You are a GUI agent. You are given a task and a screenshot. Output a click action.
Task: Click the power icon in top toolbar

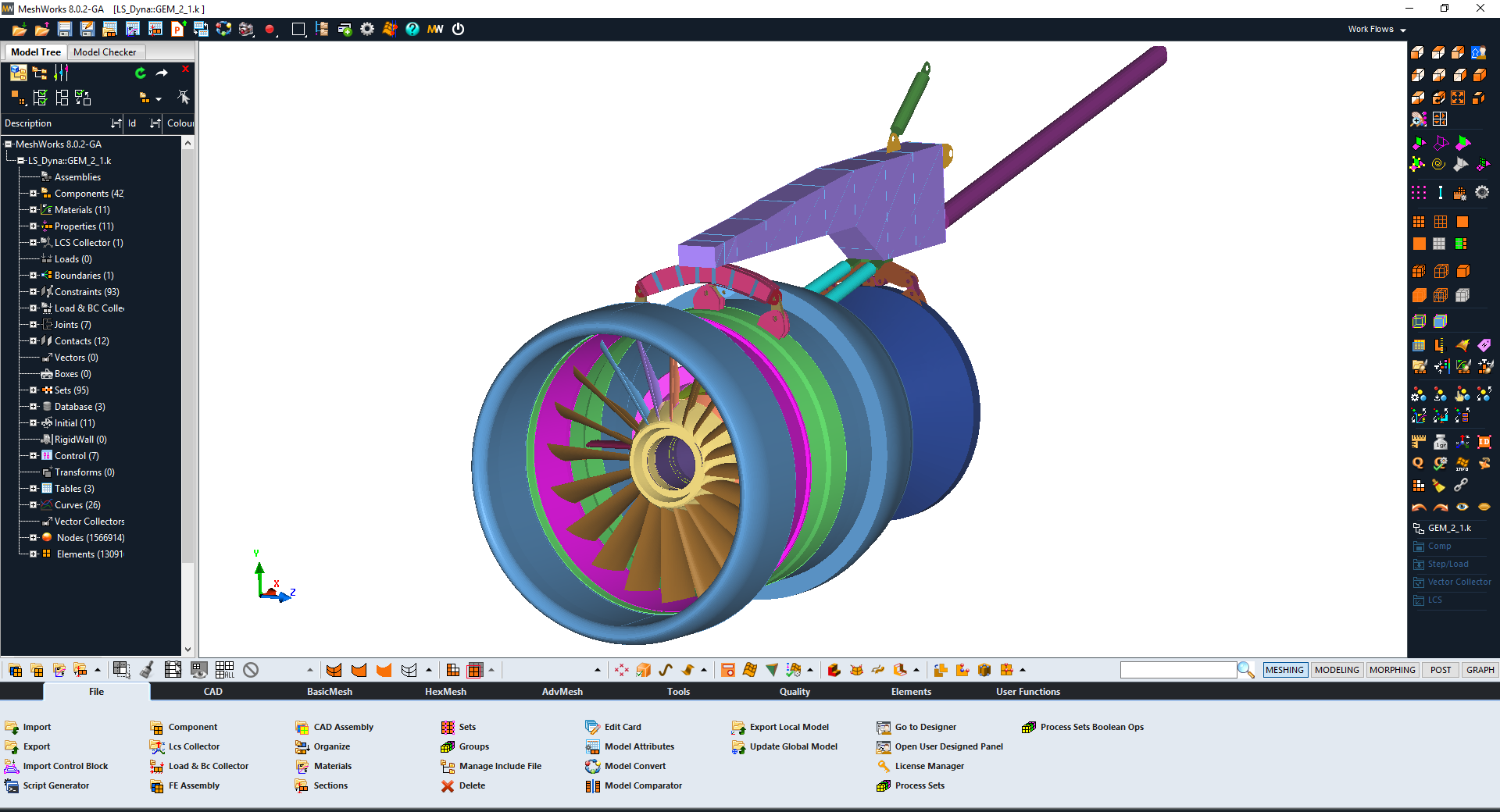click(459, 29)
